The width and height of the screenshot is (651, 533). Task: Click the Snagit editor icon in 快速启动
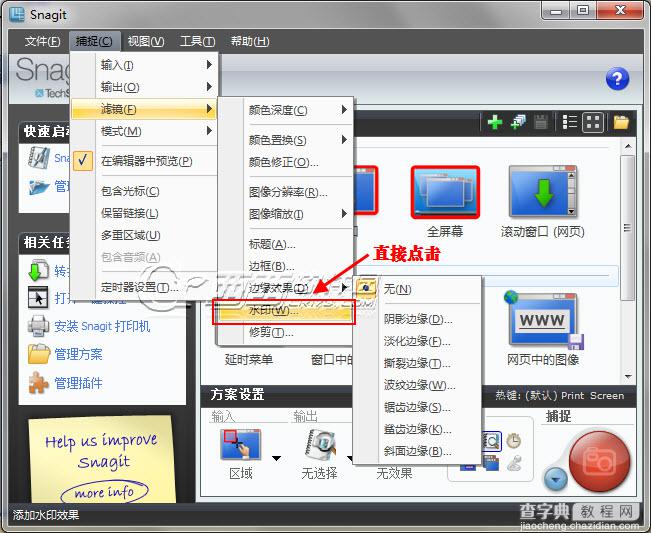[38, 158]
